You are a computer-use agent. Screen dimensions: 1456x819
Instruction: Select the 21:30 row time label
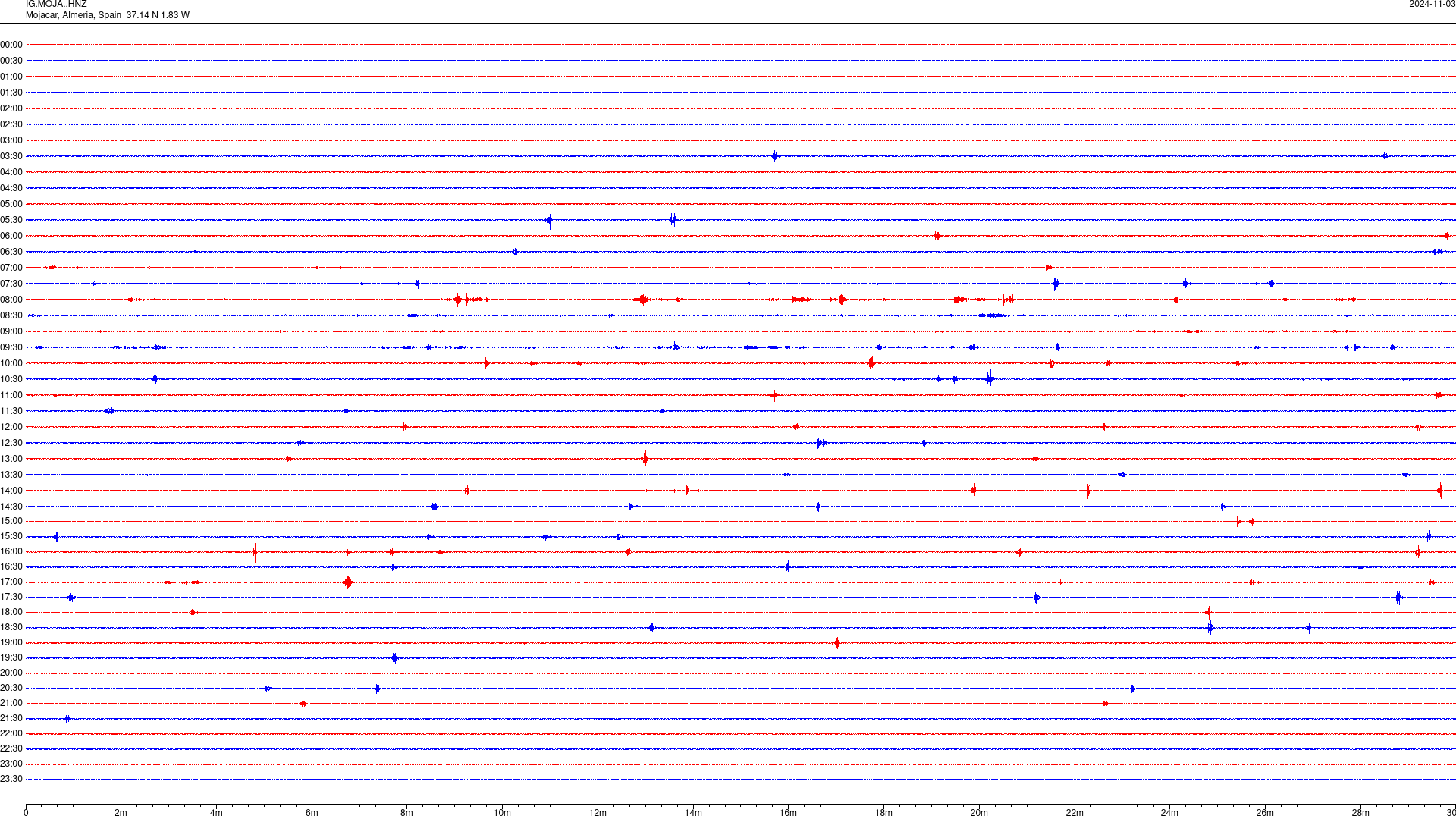(x=11, y=718)
